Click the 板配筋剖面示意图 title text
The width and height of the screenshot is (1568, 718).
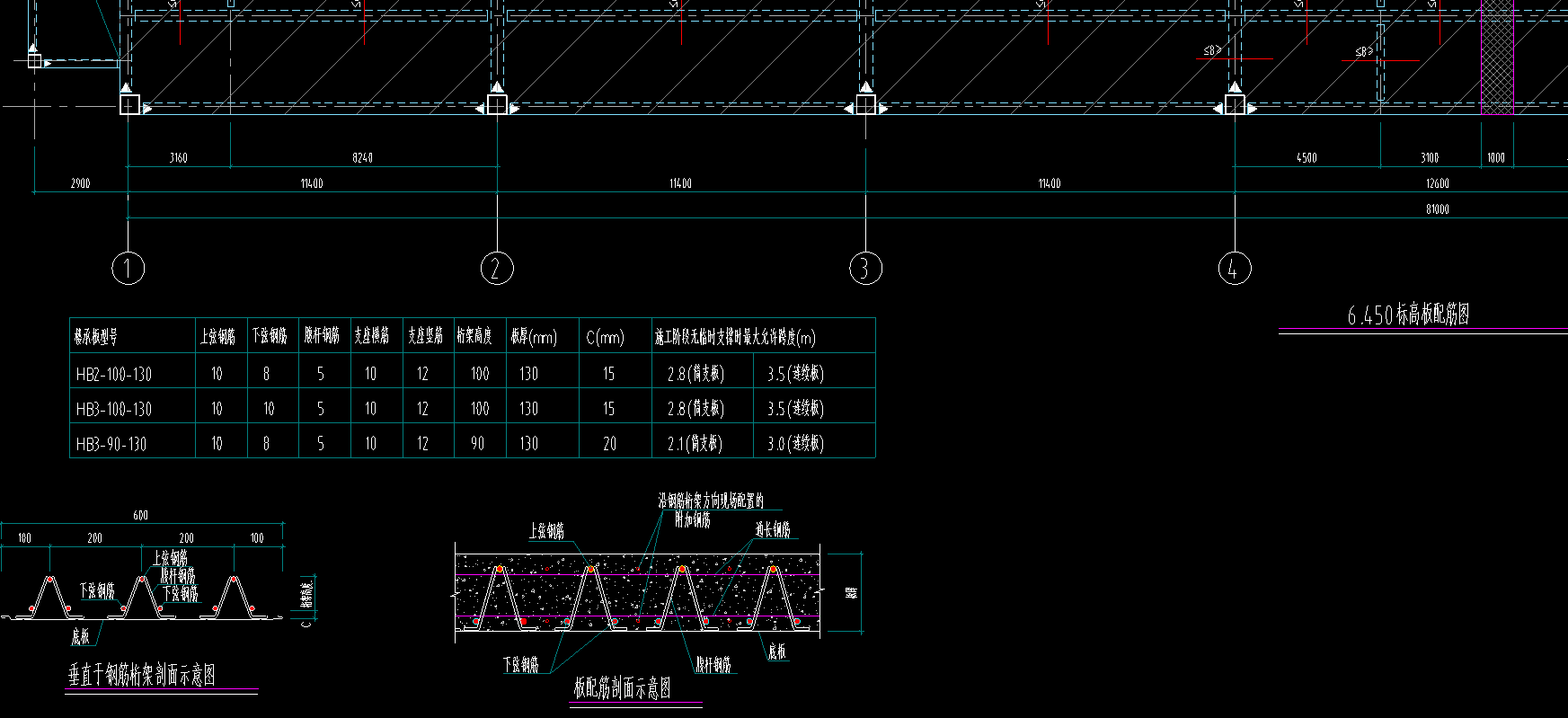pos(623,688)
